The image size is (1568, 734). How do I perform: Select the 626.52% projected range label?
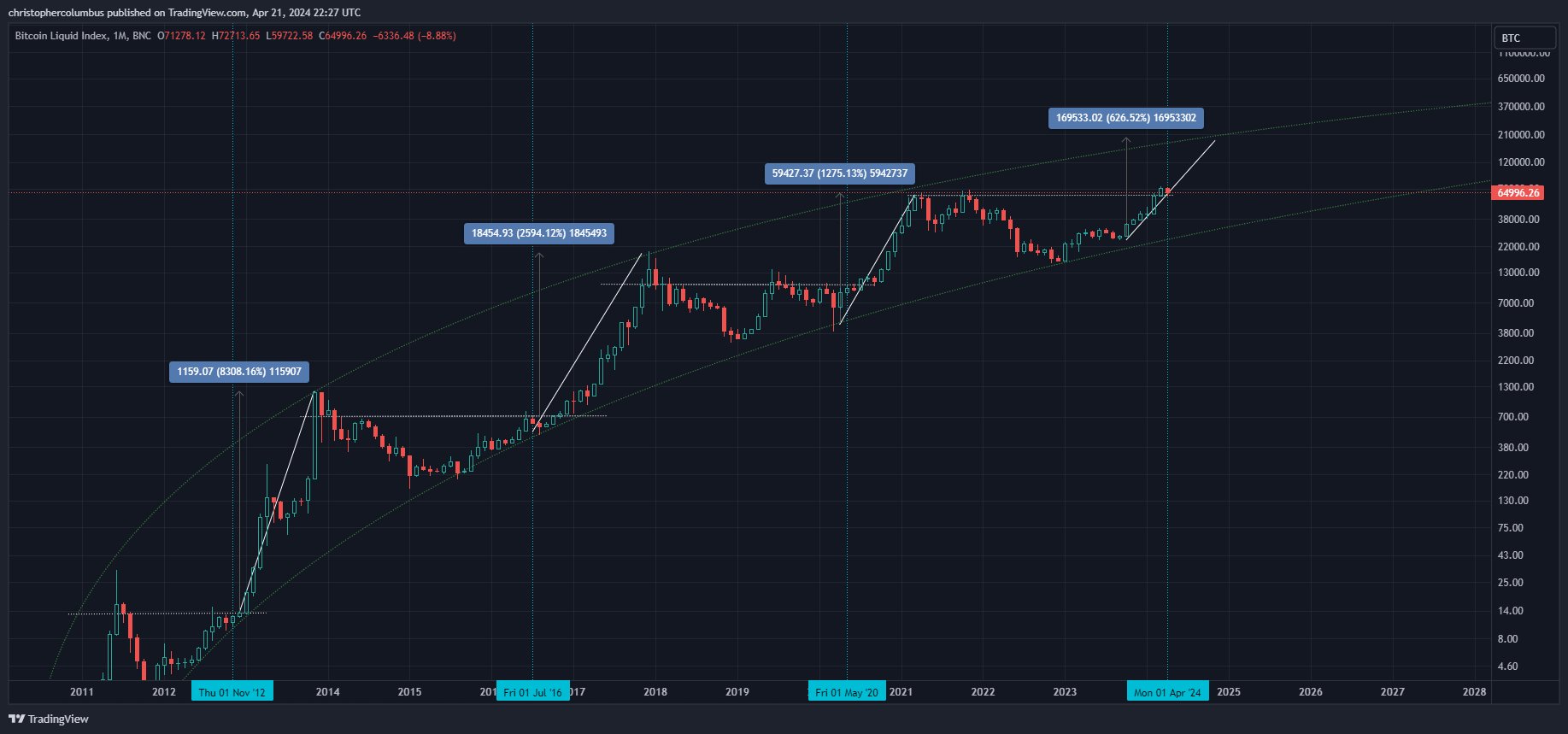click(1125, 118)
